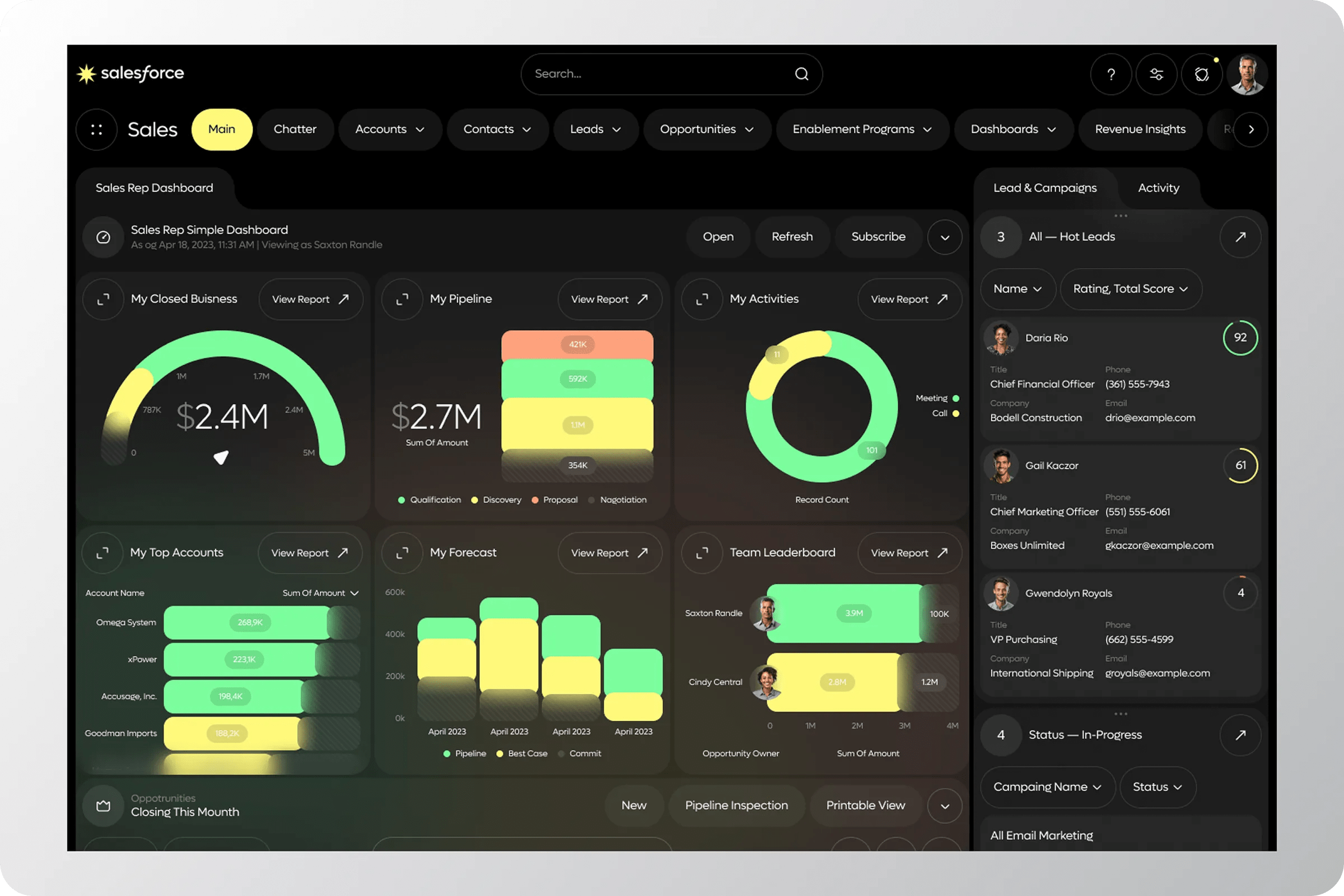
Task: Expand the Team Leaderboard widget
Action: [x=702, y=553]
